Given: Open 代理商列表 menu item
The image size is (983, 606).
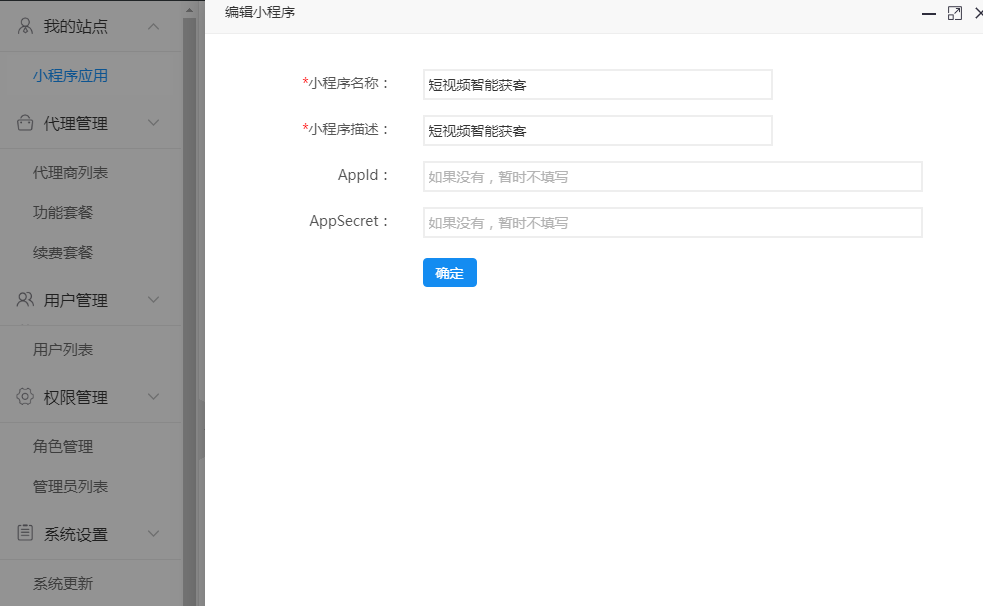Looking at the screenshot, I should [x=70, y=172].
